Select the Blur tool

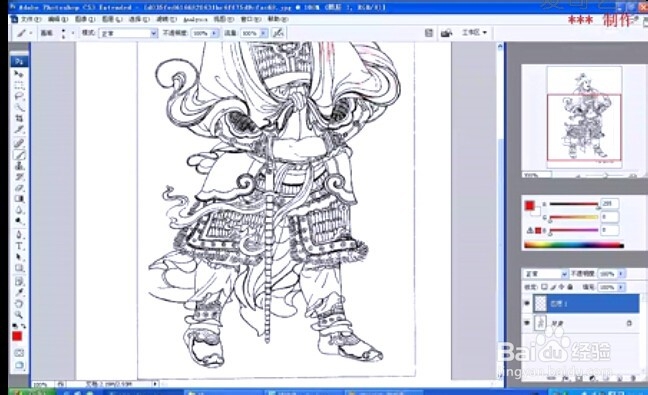(x=19, y=210)
